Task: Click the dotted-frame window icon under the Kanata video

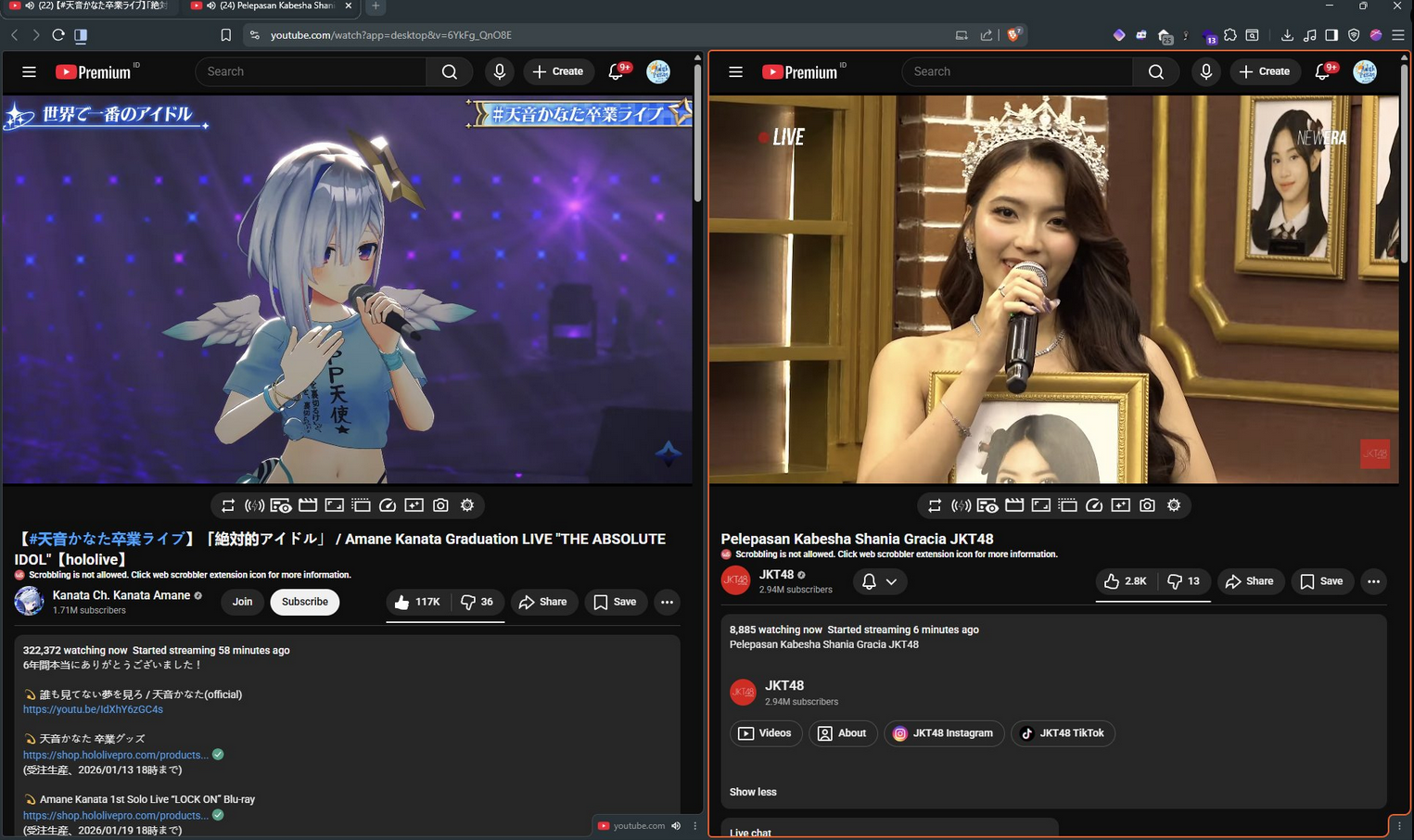Action: (x=361, y=505)
